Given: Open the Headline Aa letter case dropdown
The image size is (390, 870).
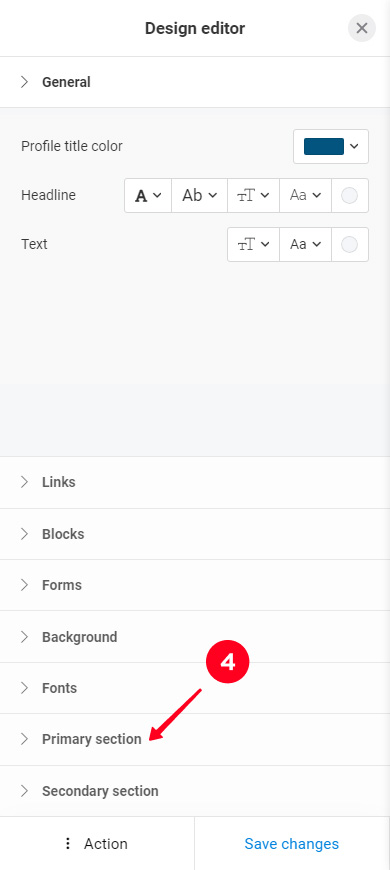Looking at the screenshot, I should [306, 195].
